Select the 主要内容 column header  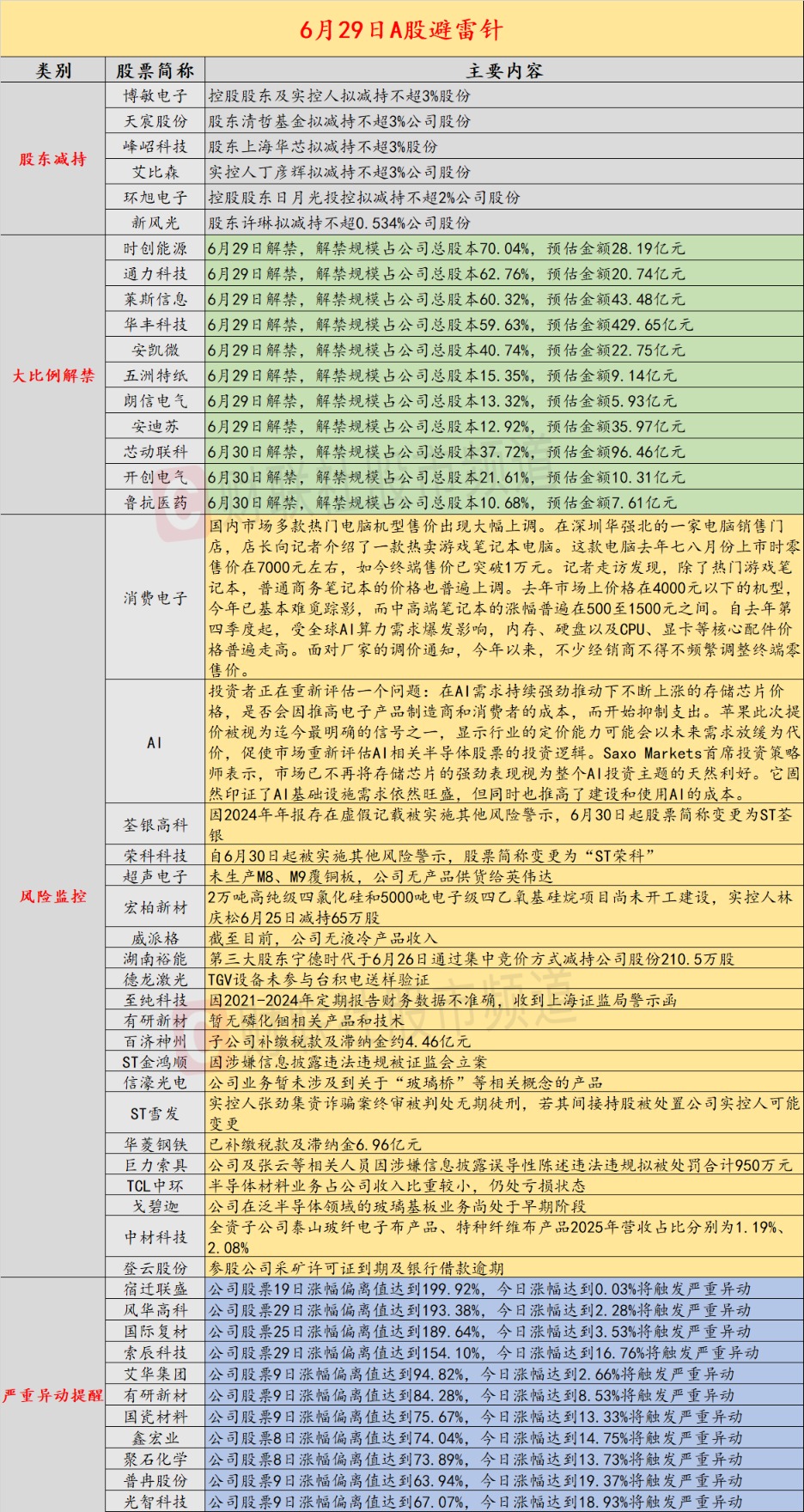coord(505,70)
